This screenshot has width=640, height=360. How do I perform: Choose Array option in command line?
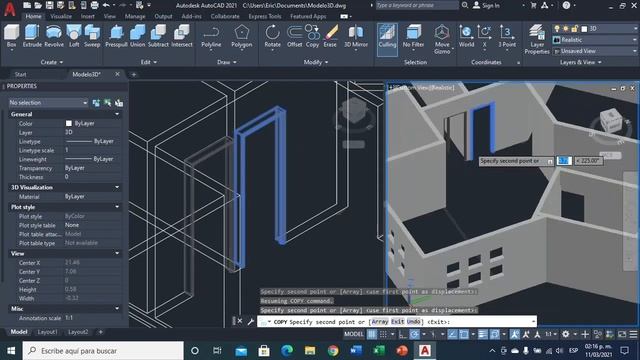tap(380, 322)
